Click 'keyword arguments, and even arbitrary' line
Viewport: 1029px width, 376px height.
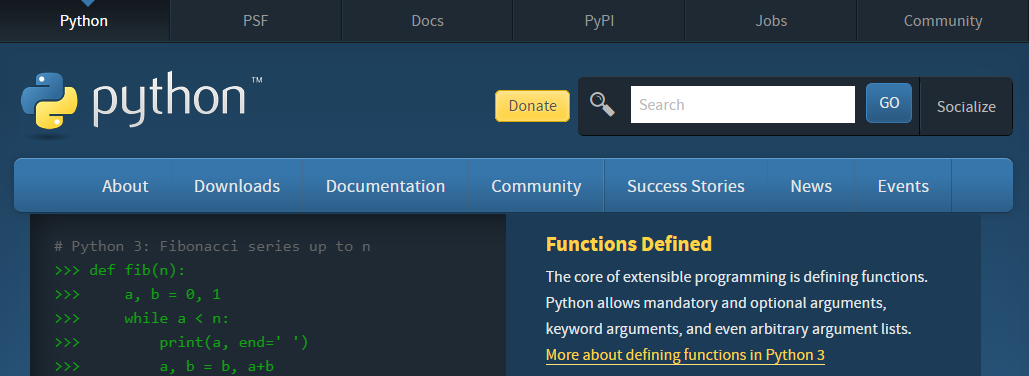pos(728,329)
